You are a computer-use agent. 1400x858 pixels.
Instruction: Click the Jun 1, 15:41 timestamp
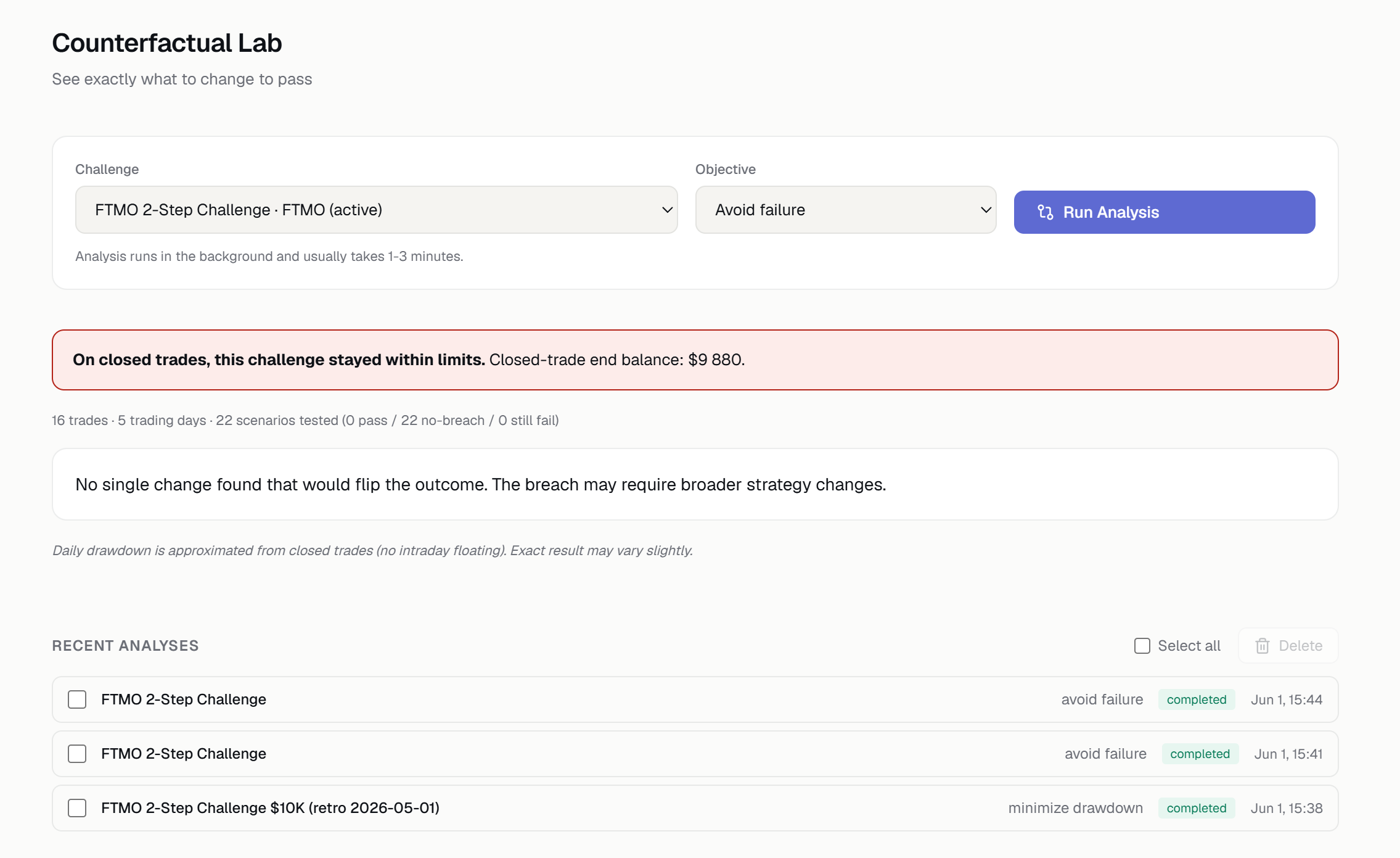[x=1288, y=754]
